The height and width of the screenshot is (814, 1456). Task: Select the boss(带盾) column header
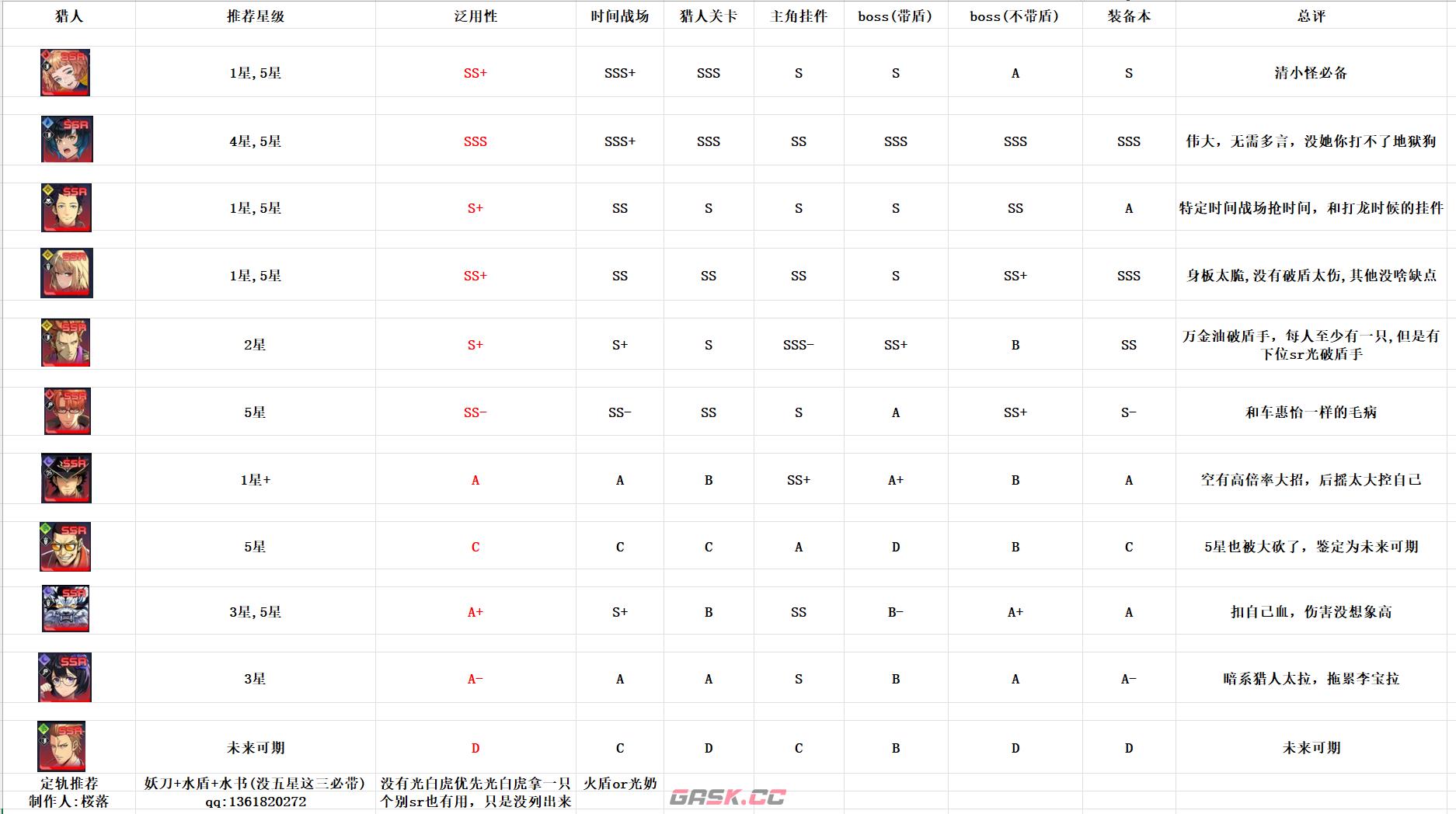[x=895, y=16]
